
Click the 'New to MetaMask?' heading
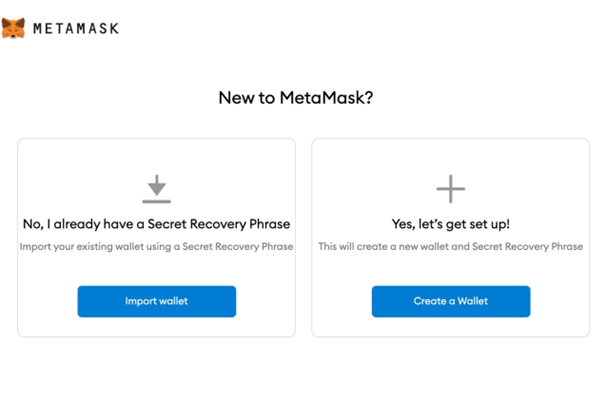pos(296,98)
